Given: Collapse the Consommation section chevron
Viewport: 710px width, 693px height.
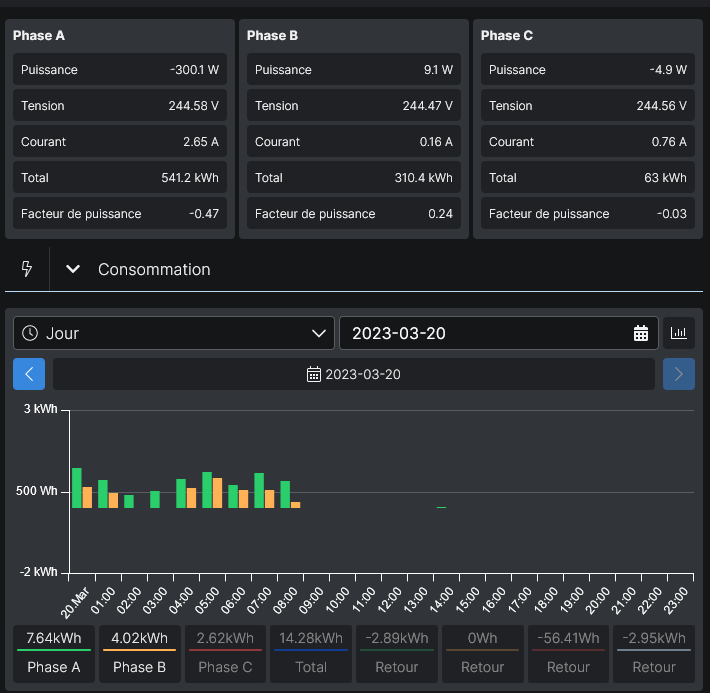Looking at the screenshot, I should (73, 269).
